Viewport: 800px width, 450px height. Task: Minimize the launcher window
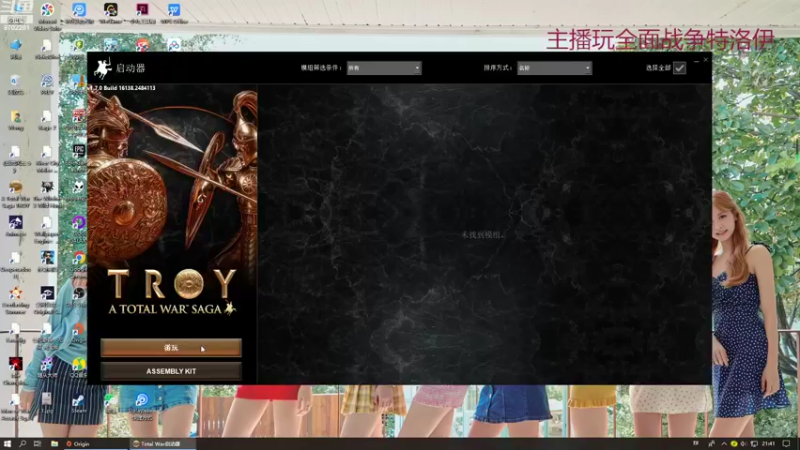coord(696,60)
